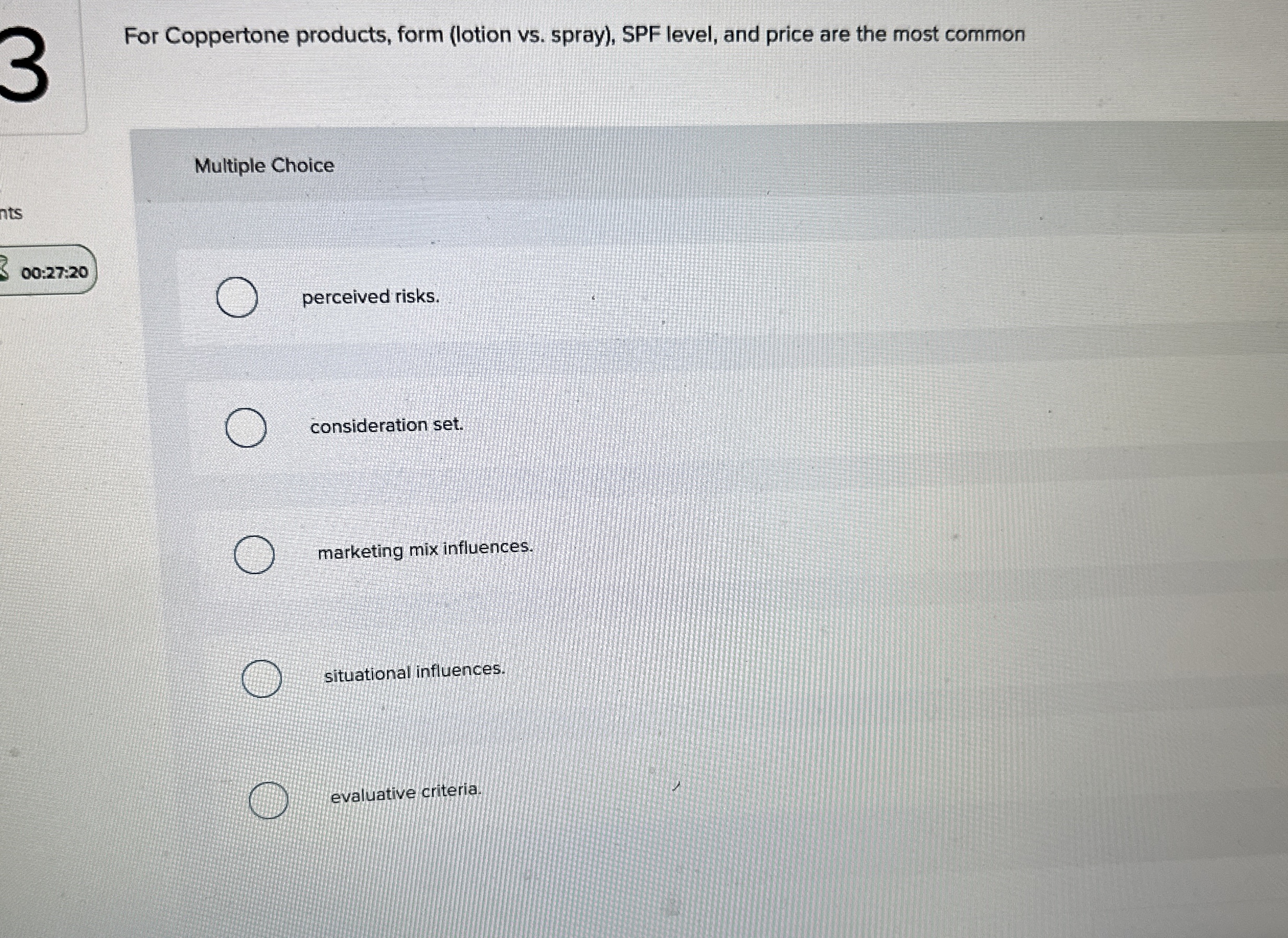
Task: Click the answer text marketing mix influences
Action: coord(425,550)
